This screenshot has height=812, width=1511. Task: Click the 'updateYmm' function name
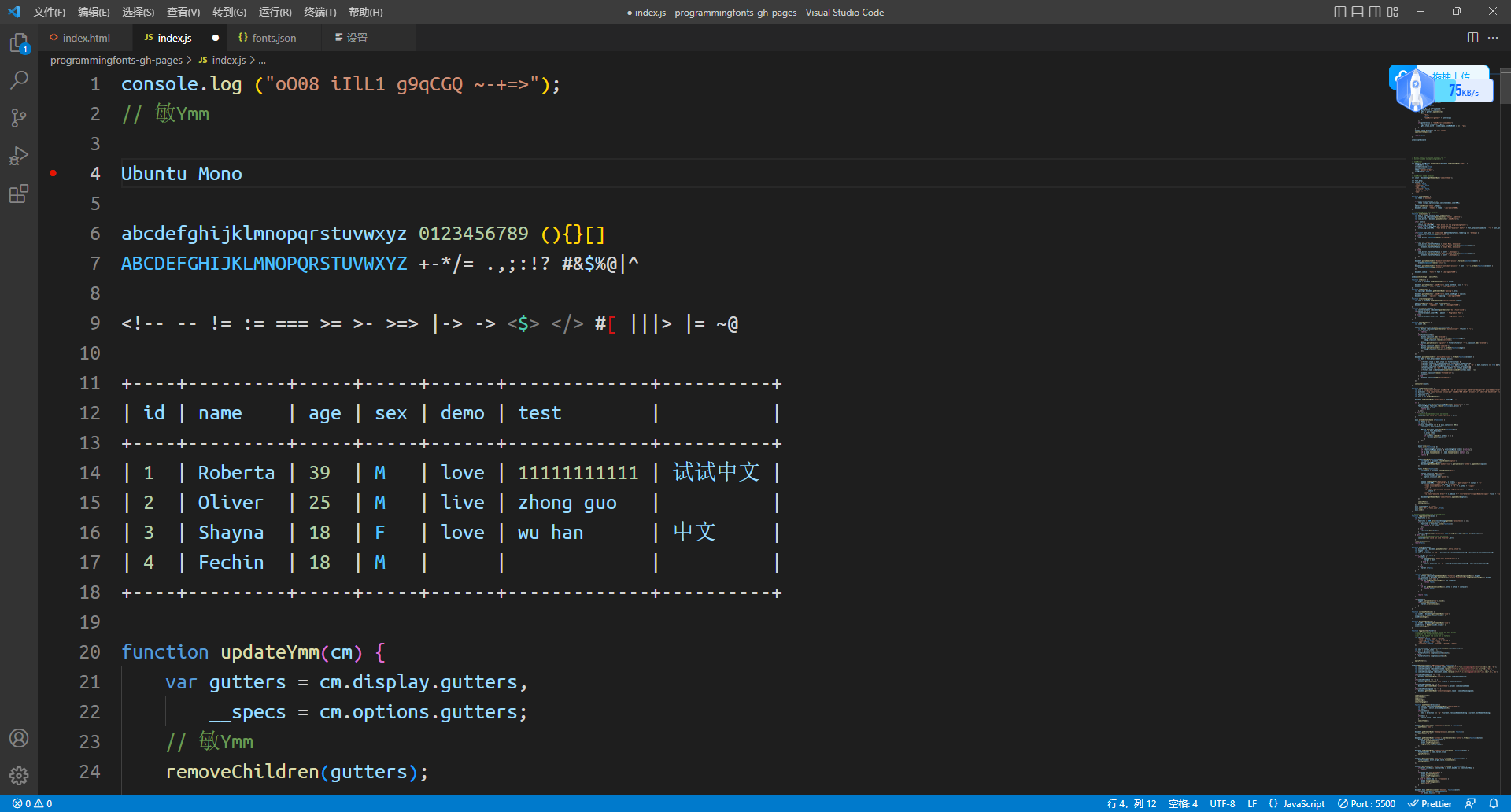pos(270,651)
